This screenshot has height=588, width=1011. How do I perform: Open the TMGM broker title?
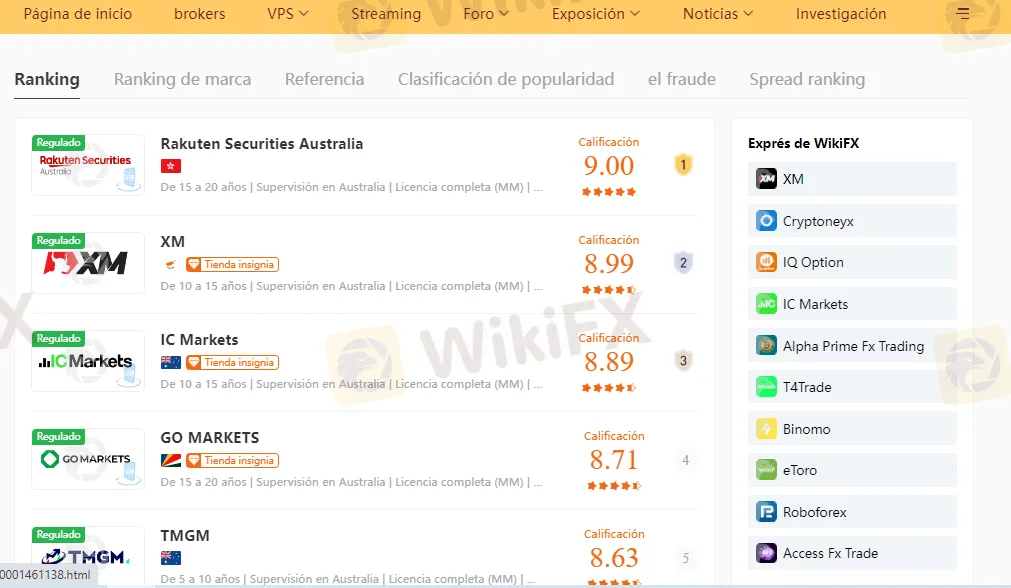click(185, 536)
